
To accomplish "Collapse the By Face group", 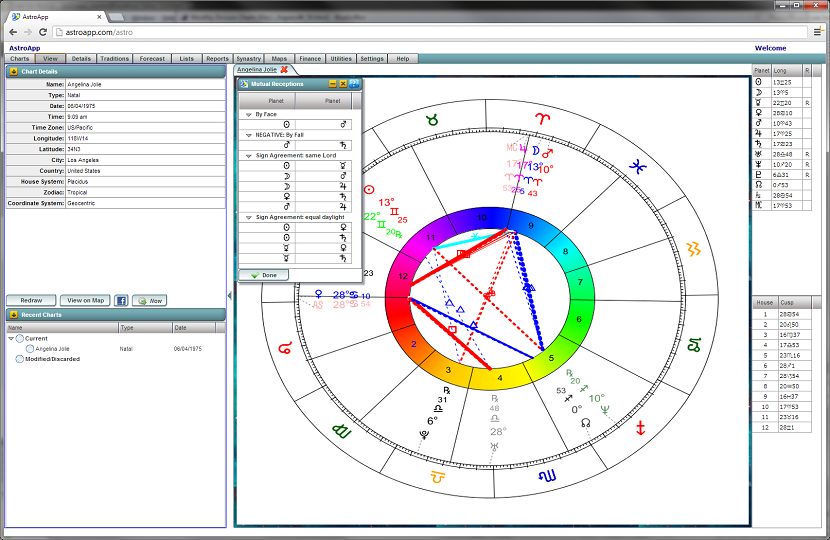I will pyautogui.click(x=247, y=115).
